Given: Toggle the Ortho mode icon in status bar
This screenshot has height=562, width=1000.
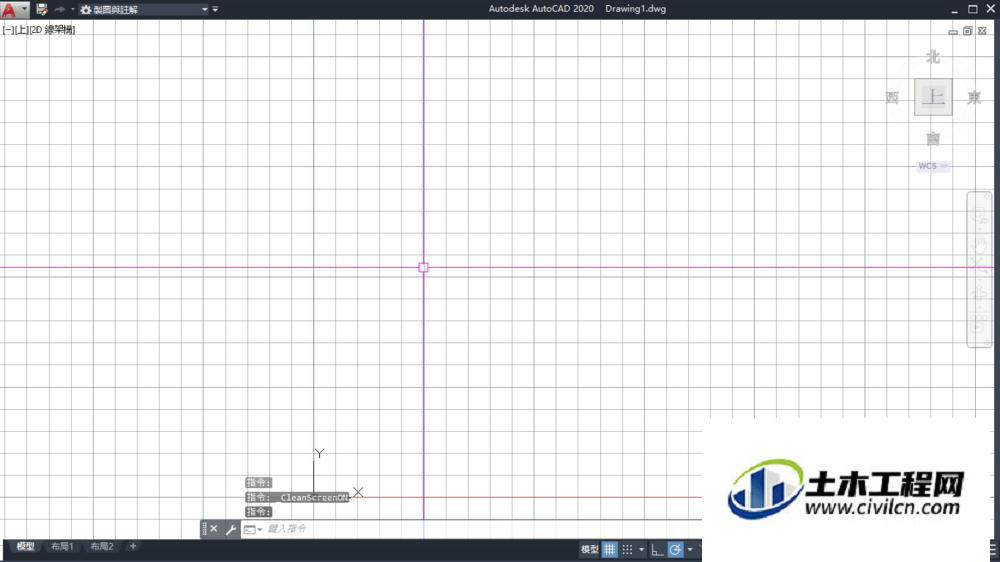Looking at the screenshot, I should click(x=658, y=549).
